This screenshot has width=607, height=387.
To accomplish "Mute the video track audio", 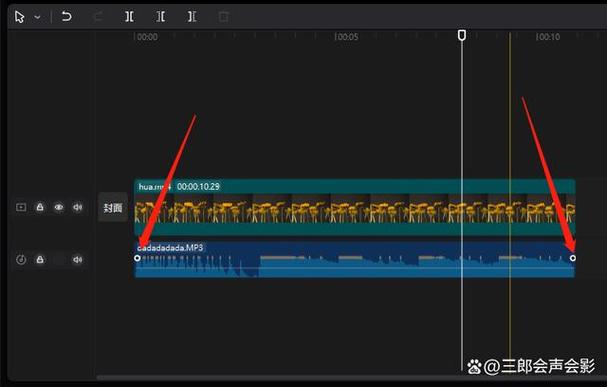I will tap(77, 207).
